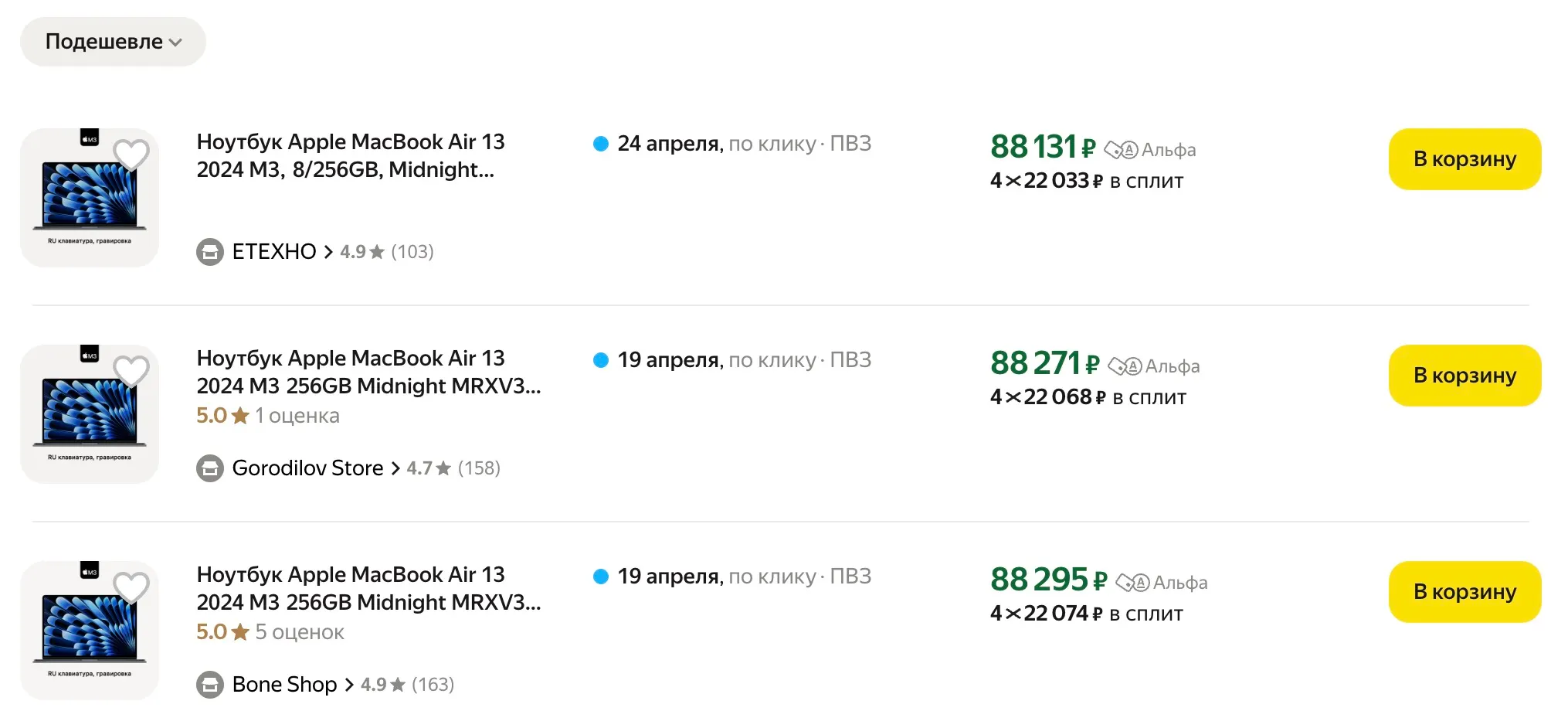The height and width of the screenshot is (728, 1568).
Task: Open the Gorodilov Store MacBook thumbnail
Action: click(x=90, y=414)
